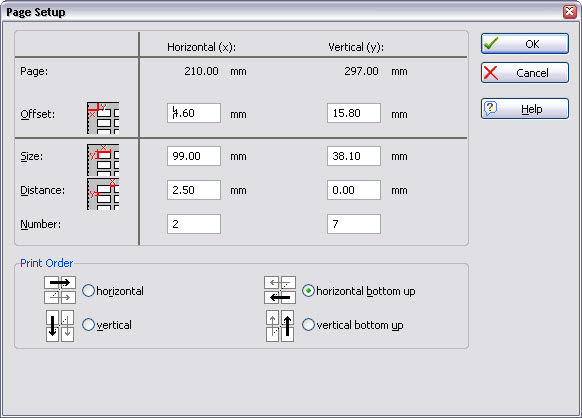Image resolution: width=582 pixels, height=418 pixels.
Task: Click the Offset diagram icon
Action: click(103, 118)
